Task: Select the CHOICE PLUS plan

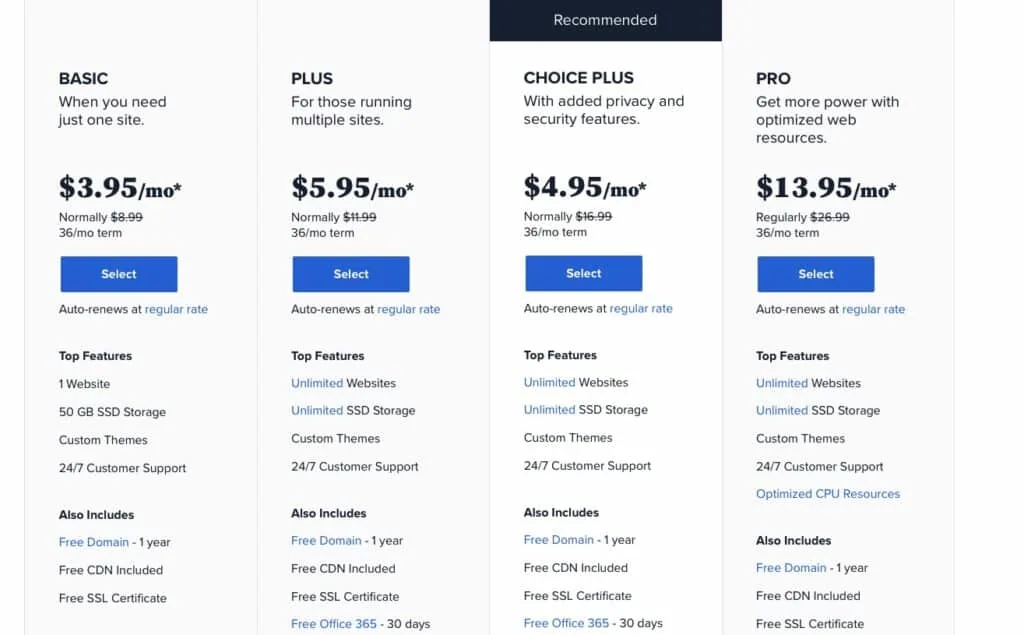Action: [583, 273]
